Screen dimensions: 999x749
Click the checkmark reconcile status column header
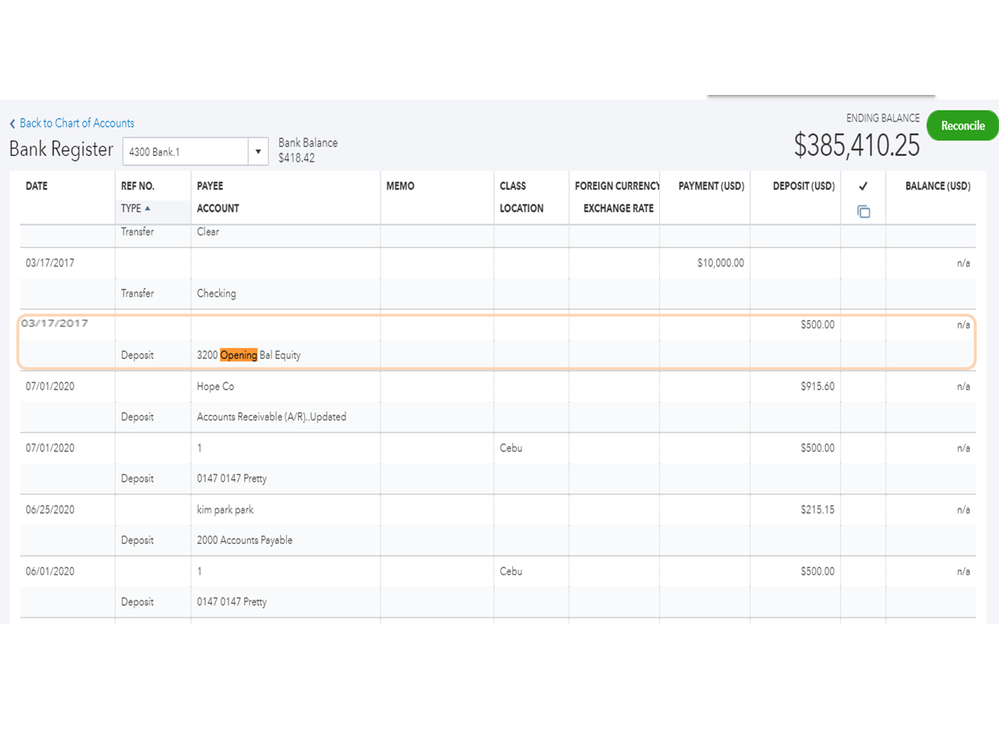click(x=863, y=187)
